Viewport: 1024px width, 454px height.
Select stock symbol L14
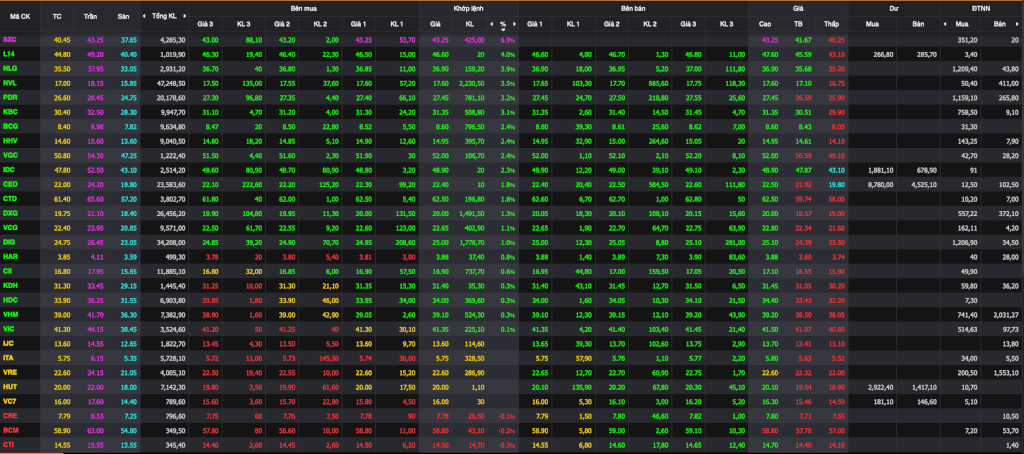click(x=8, y=54)
